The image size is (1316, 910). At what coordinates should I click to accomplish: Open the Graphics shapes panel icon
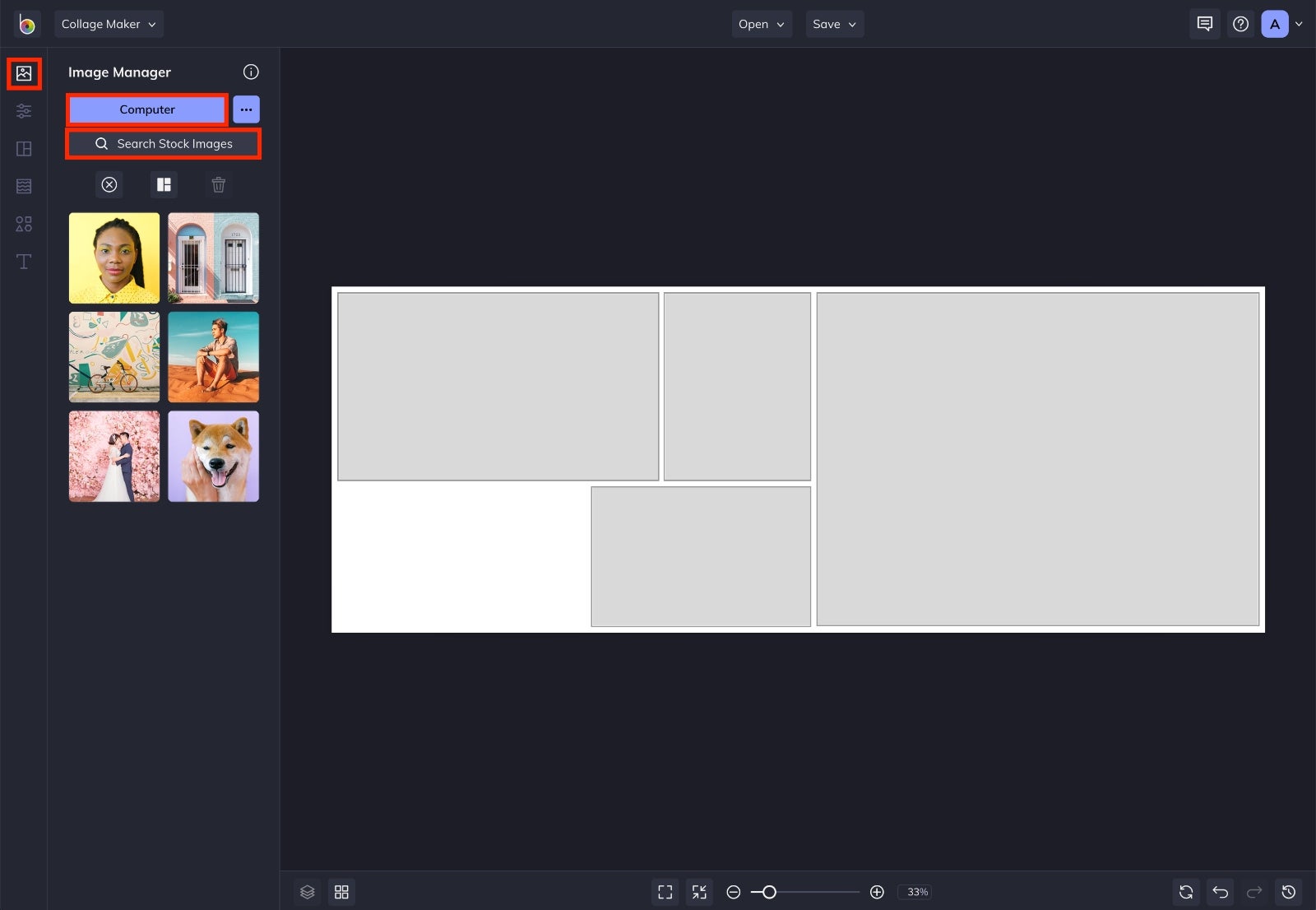click(x=24, y=224)
